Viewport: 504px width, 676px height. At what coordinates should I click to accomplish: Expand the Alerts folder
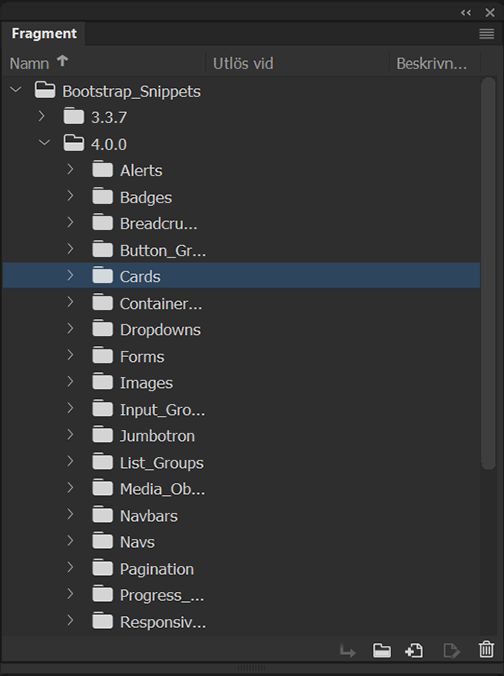70,169
